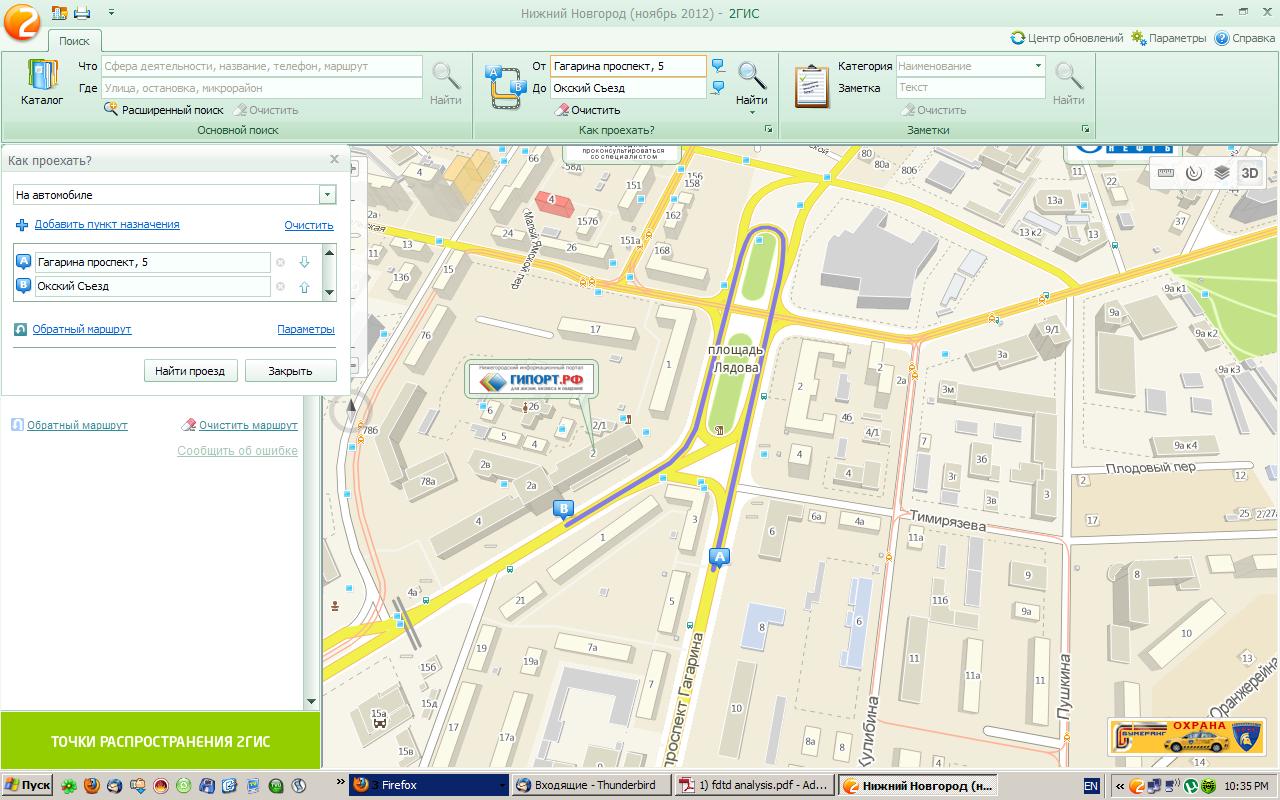Click the Охрана Бумеранг ad banner

[1188, 737]
